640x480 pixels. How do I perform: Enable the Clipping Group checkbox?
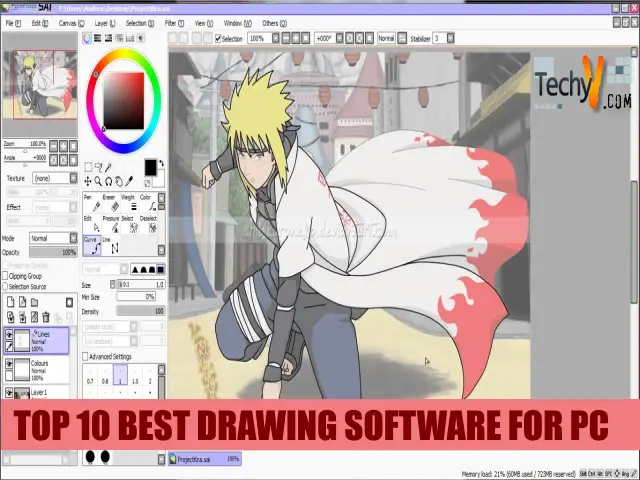[x=5, y=276]
